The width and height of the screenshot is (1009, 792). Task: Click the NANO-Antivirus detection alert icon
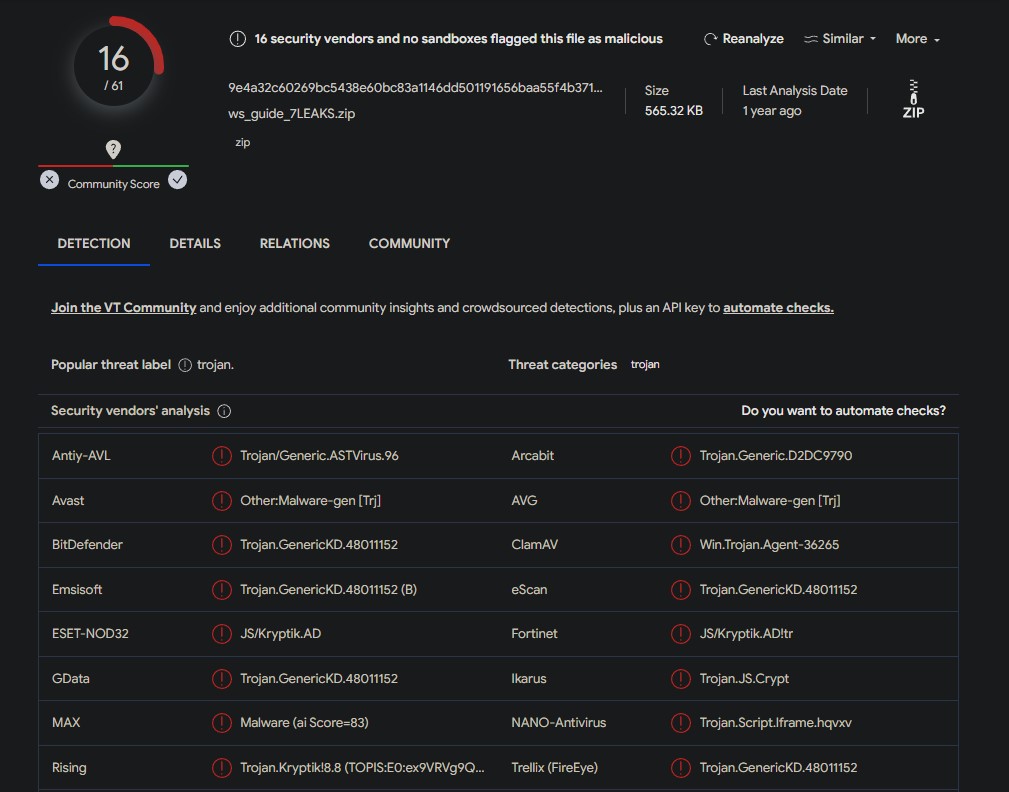pos(681,723)
